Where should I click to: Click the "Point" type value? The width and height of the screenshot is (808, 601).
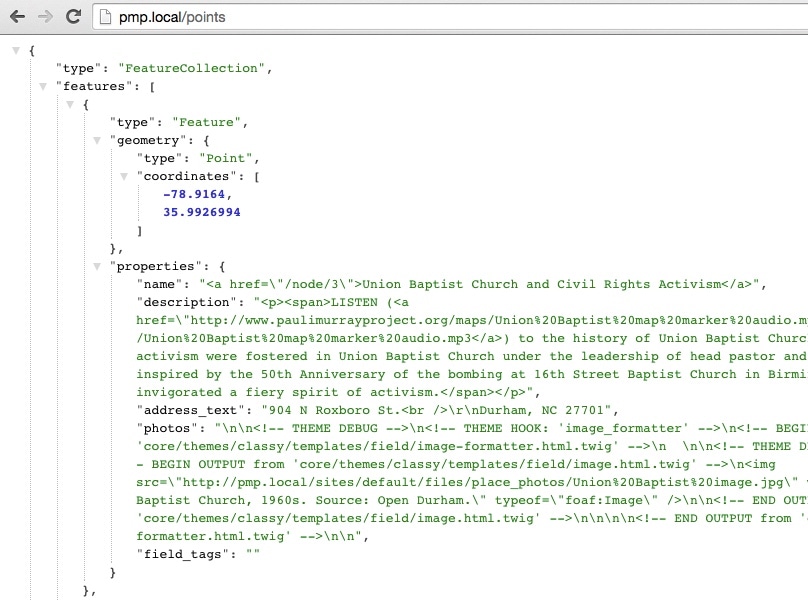coord(226,159)
